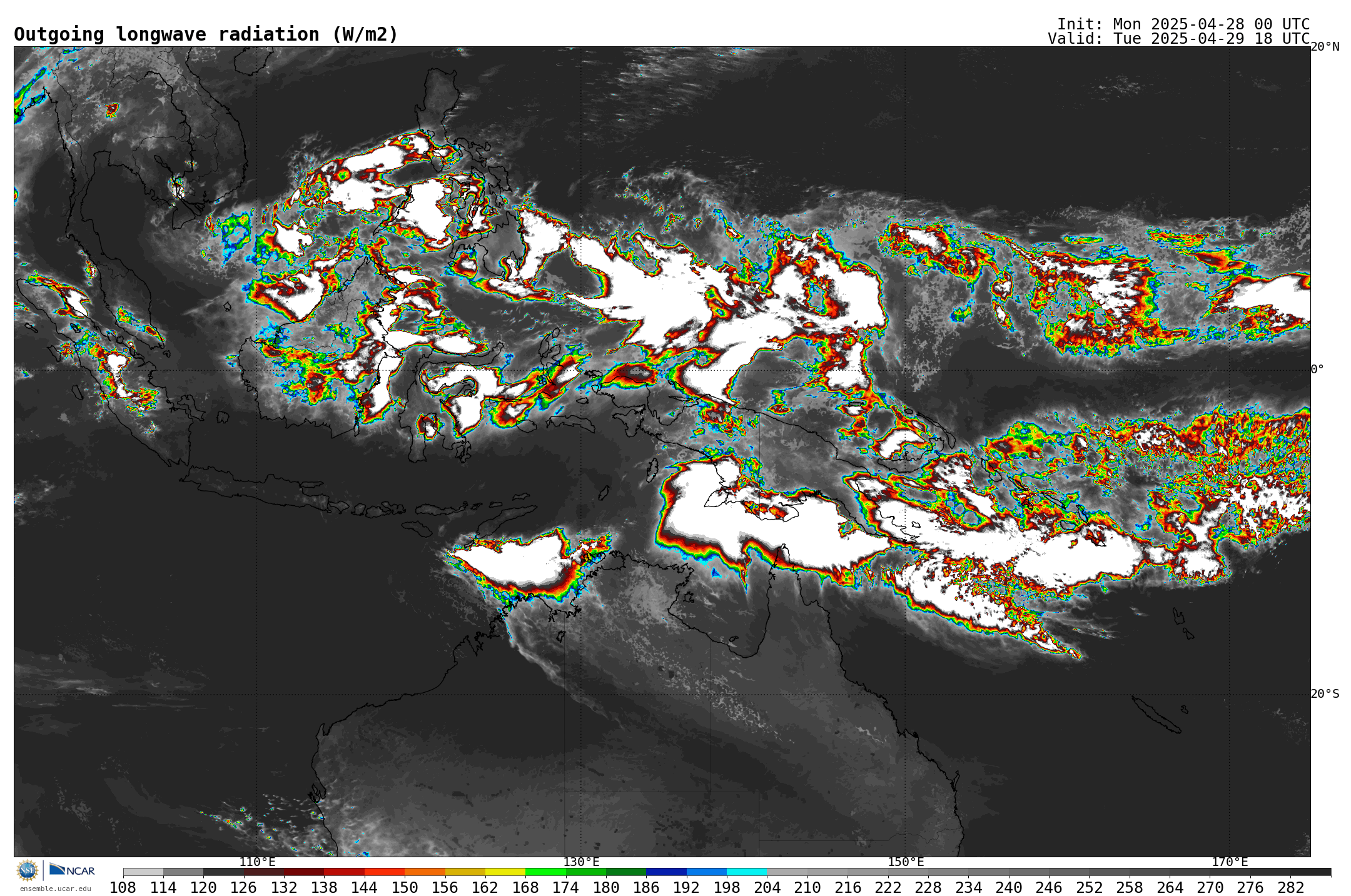1351x896 pixels.
Task: Click the '150°E' longitude label
Action: [x=906, y=862]
